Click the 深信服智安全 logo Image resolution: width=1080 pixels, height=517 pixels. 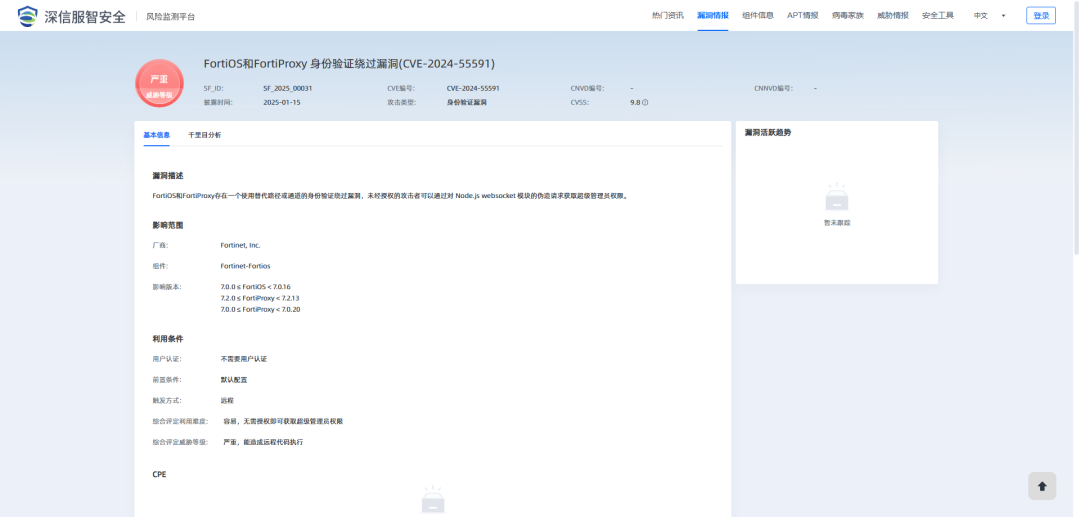pyautogui.click(x=72, y=15)
